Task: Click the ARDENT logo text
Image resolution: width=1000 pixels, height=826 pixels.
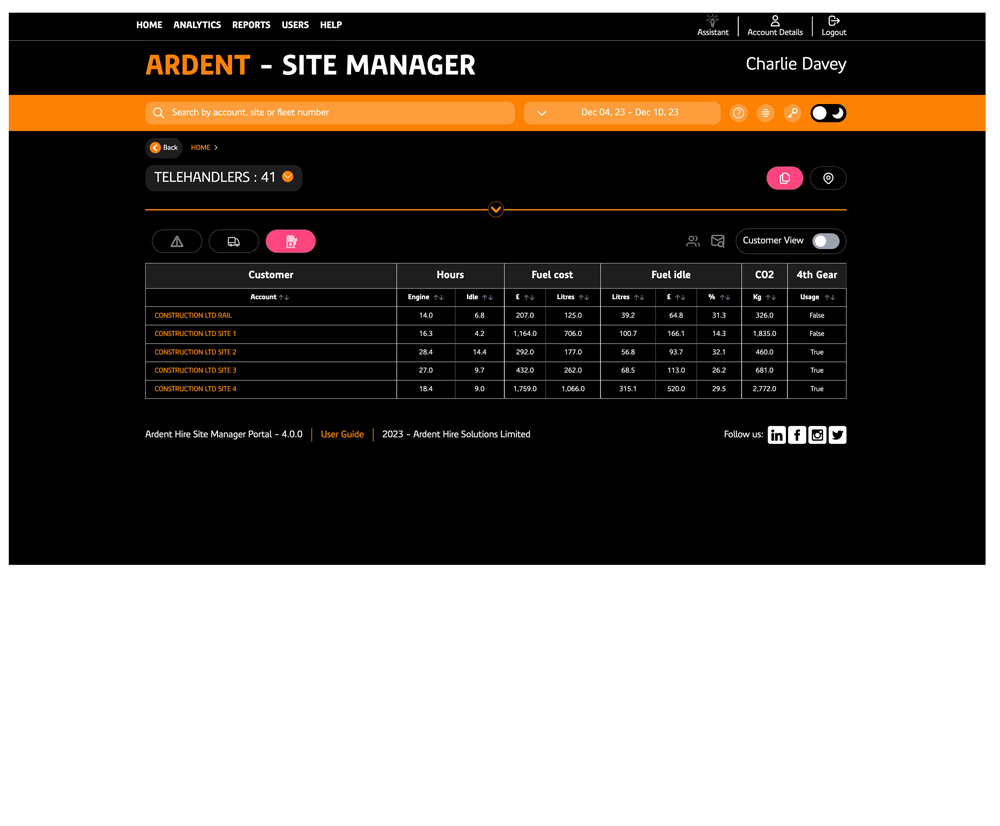Action: click(198, 65)
